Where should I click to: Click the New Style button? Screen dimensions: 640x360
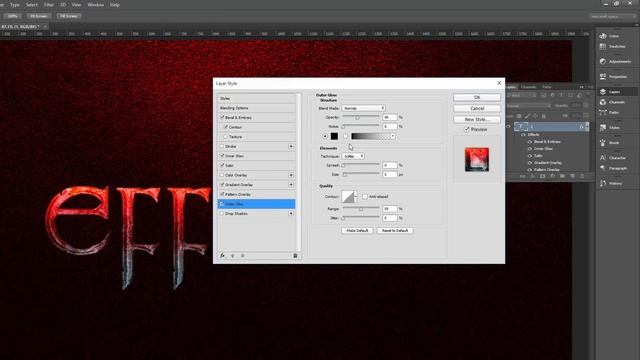[477, 120]
